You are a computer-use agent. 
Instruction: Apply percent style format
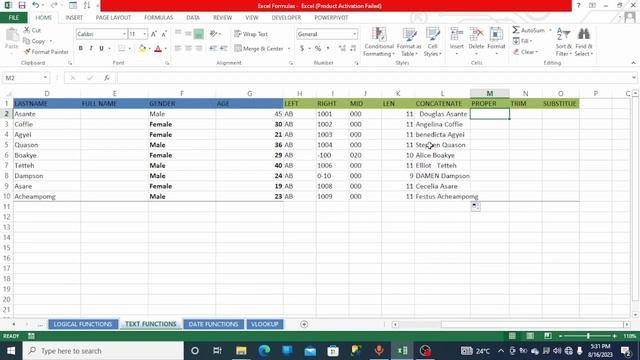tap(318, 49)
